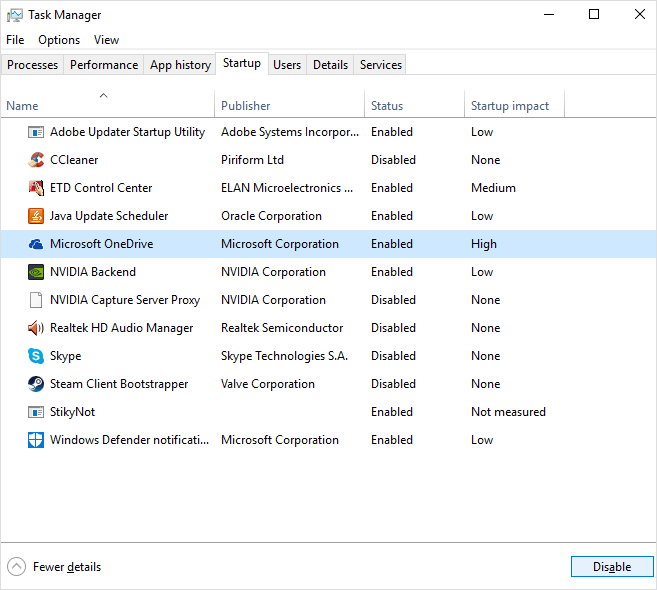This screenshot has width=657, height=590.
Task: Click the Steam Client Bootstrapper icon
Action: tap(36, 384)
